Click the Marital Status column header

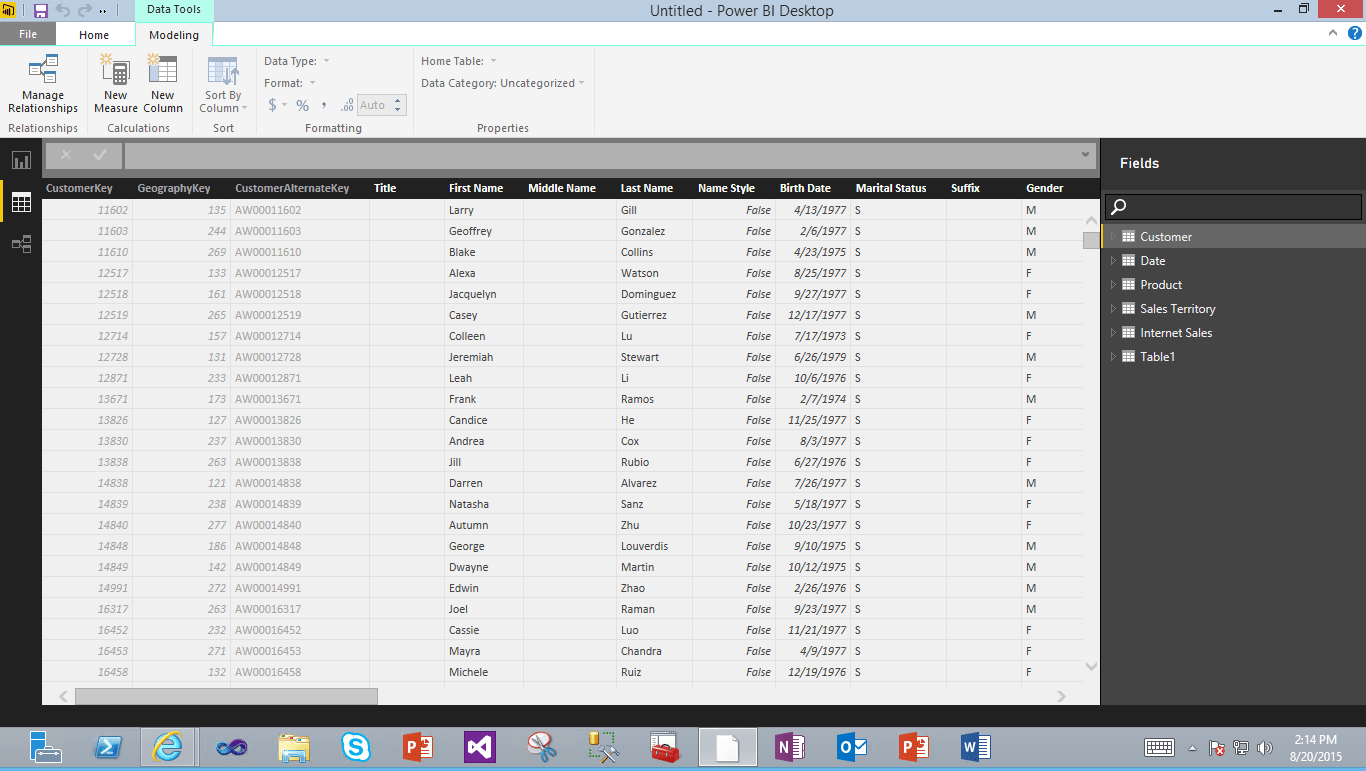[891, 188]
